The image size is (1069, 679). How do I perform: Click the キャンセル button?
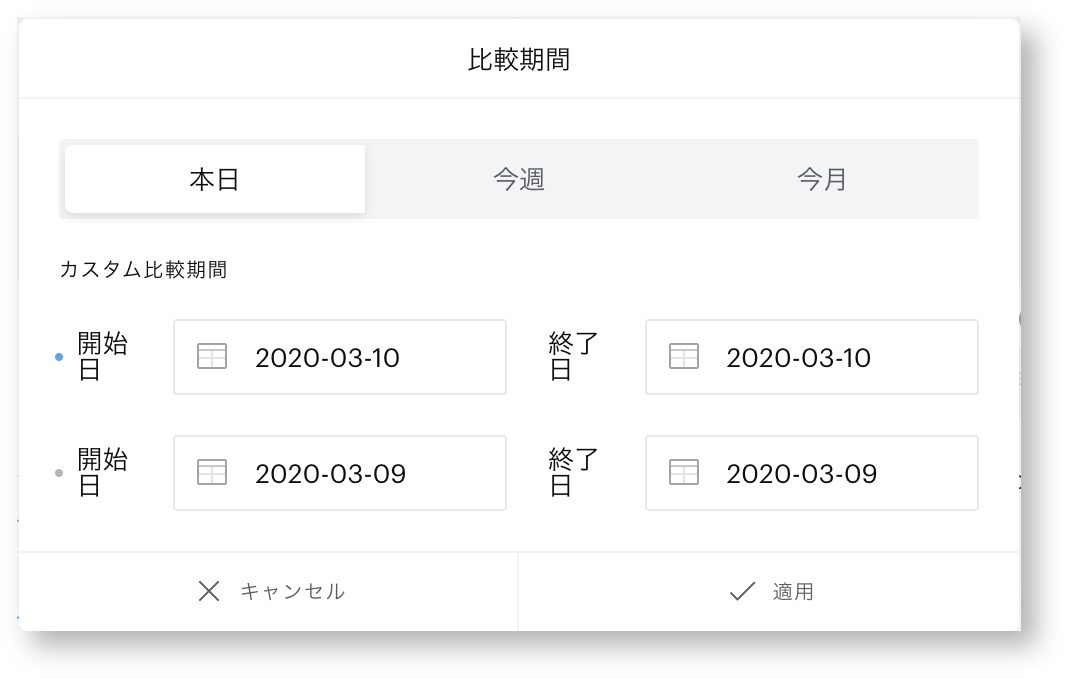[269, 591]
